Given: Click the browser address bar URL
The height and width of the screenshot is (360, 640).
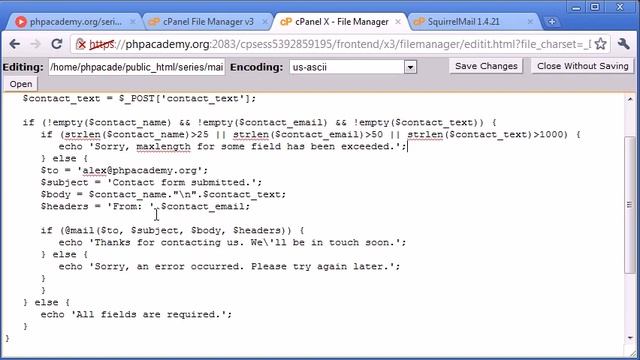Looking at the screenshot, I should click(340, 44).
